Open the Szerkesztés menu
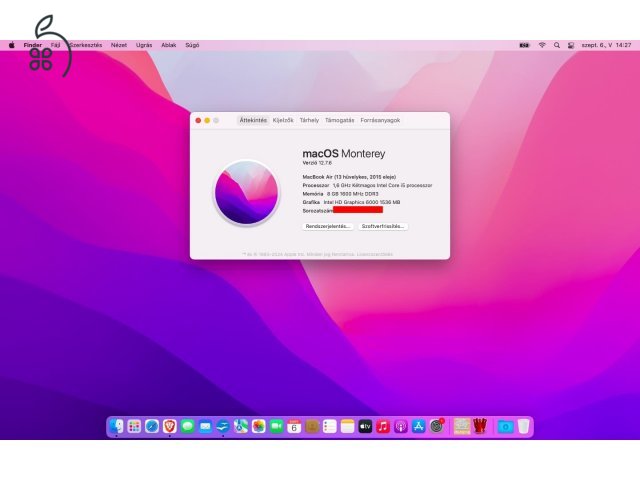640x480 pixels. pos(85,45)
